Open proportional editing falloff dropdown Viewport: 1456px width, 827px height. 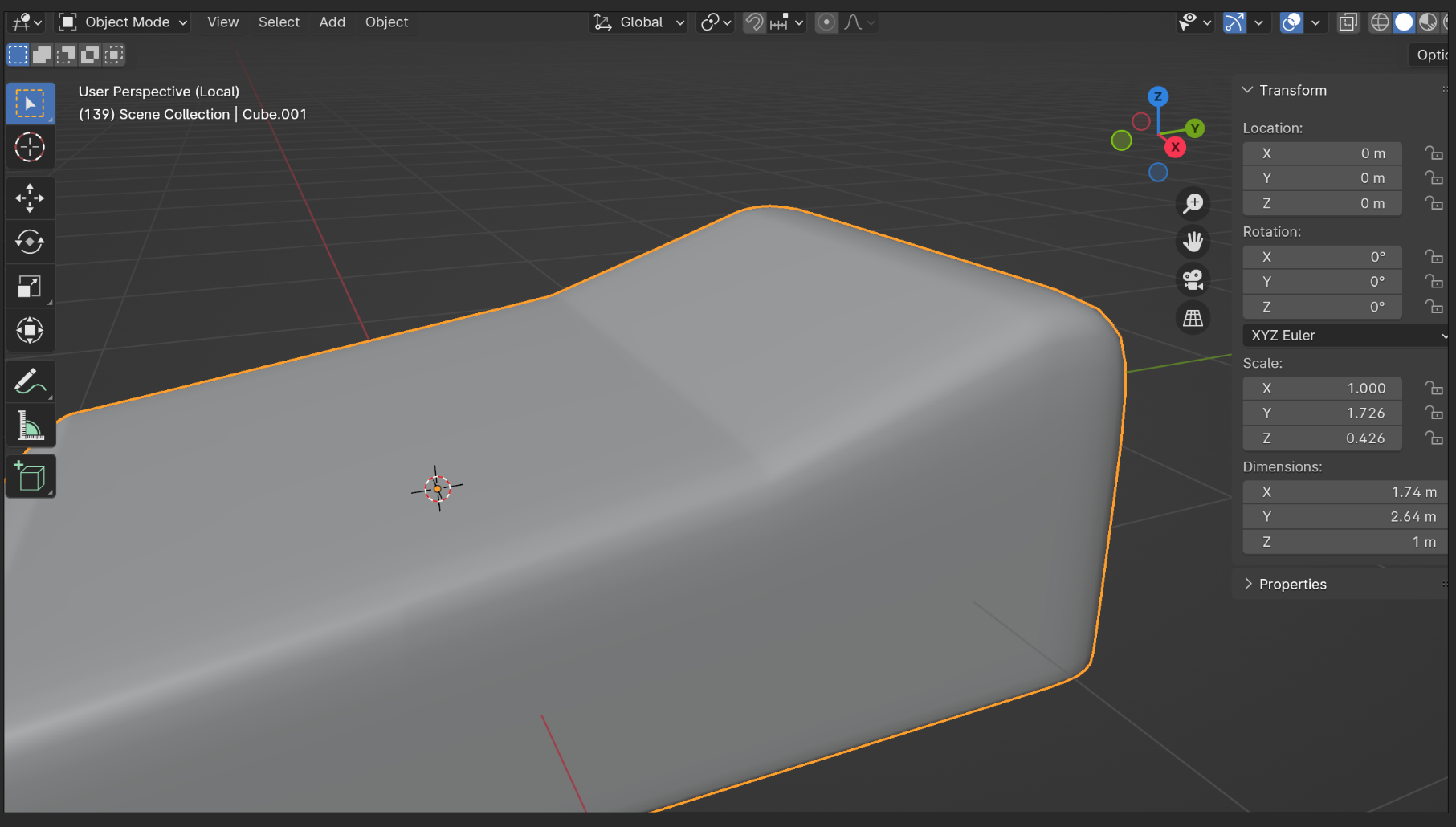click(x=859, y=22)
